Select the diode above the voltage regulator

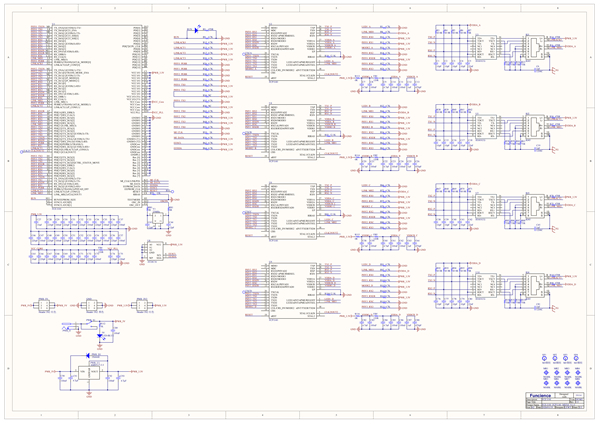89,356
